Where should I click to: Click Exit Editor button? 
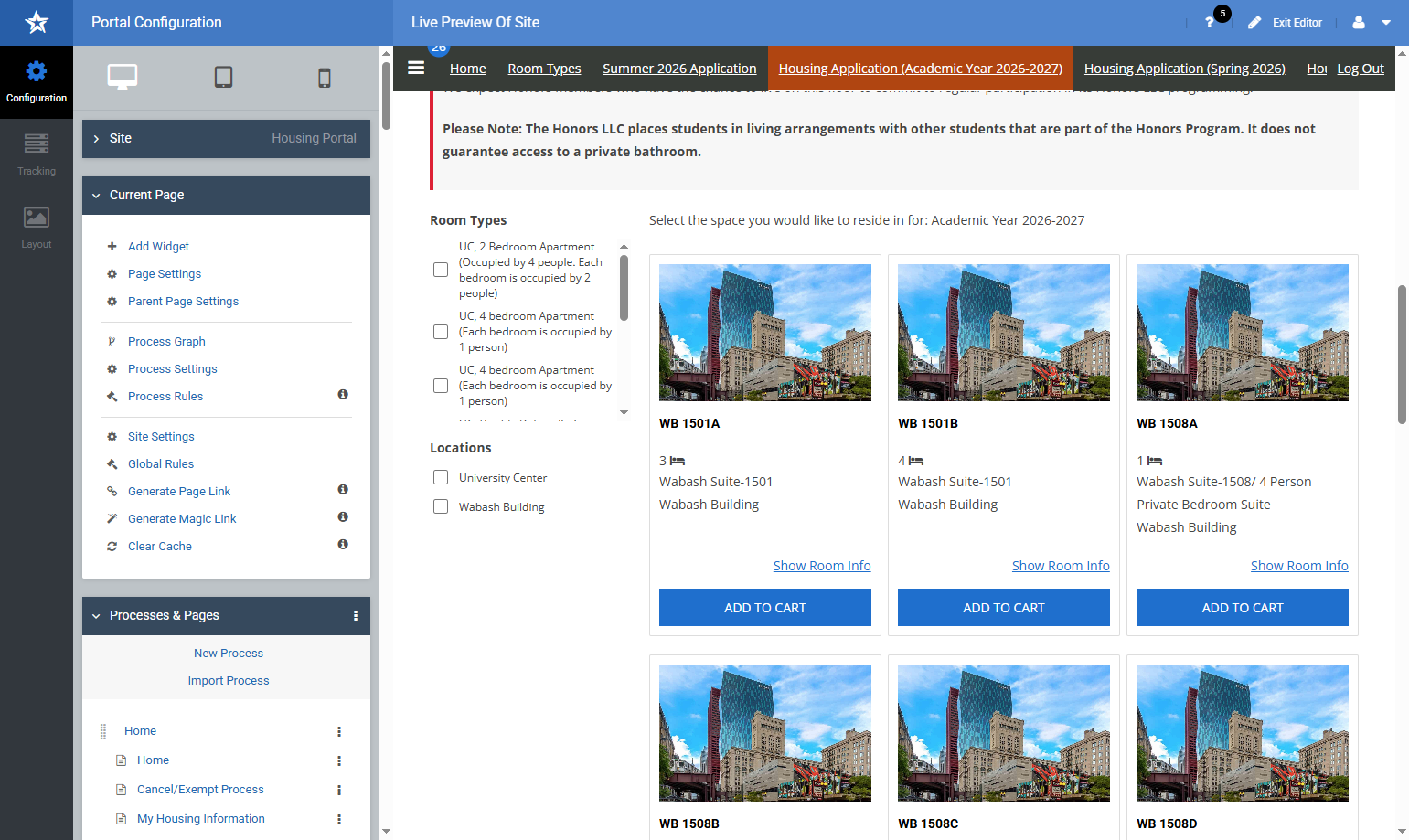[x=1286, y=23]
